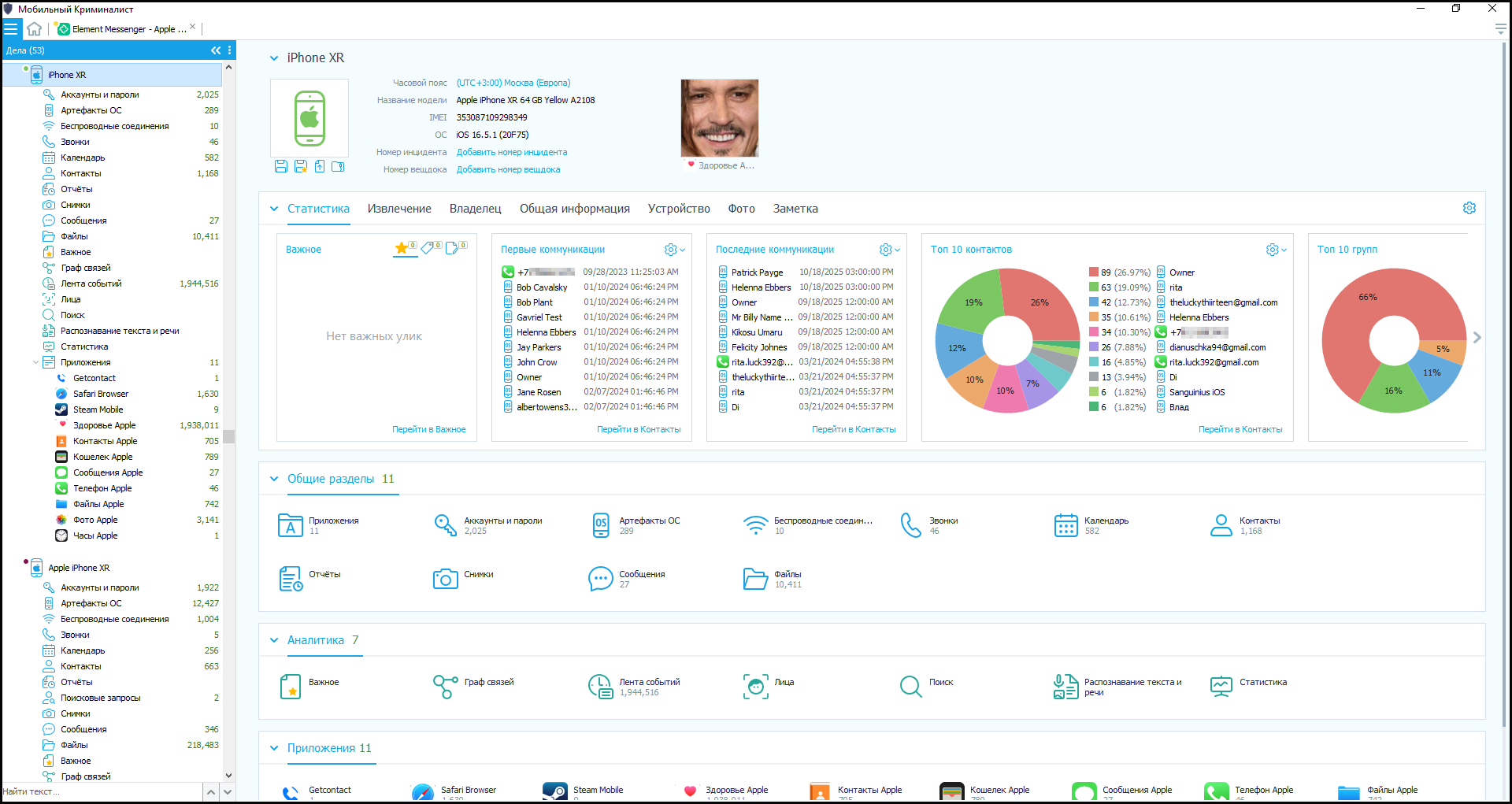Collapse the Статистика tab panel chevron
Screen dimensions: 1512x804
pyautogui.click(x=273, y=209)
